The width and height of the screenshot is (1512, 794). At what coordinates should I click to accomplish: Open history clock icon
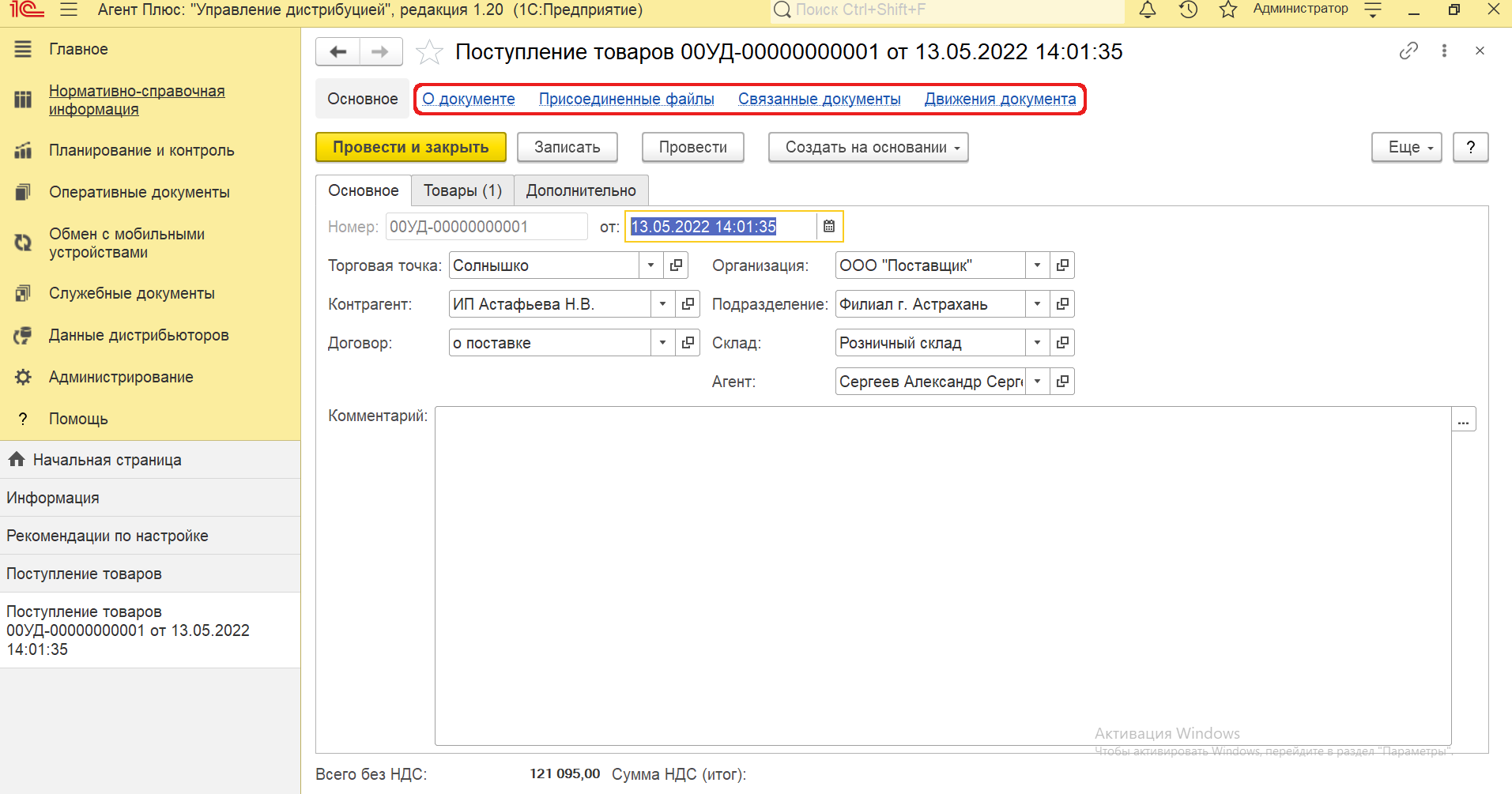tap(1188, 10)
